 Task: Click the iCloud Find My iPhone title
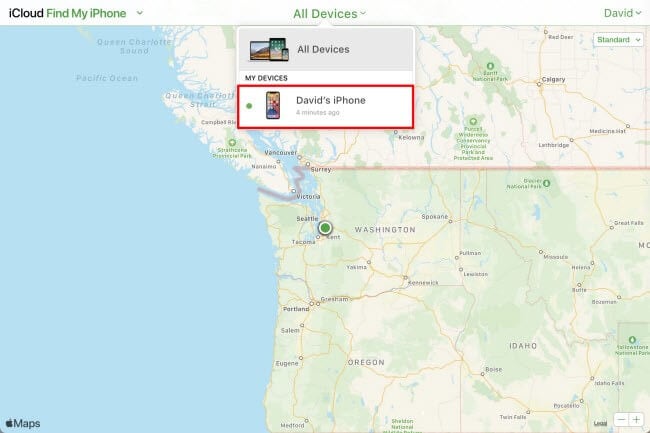click(x=67, y=13)
